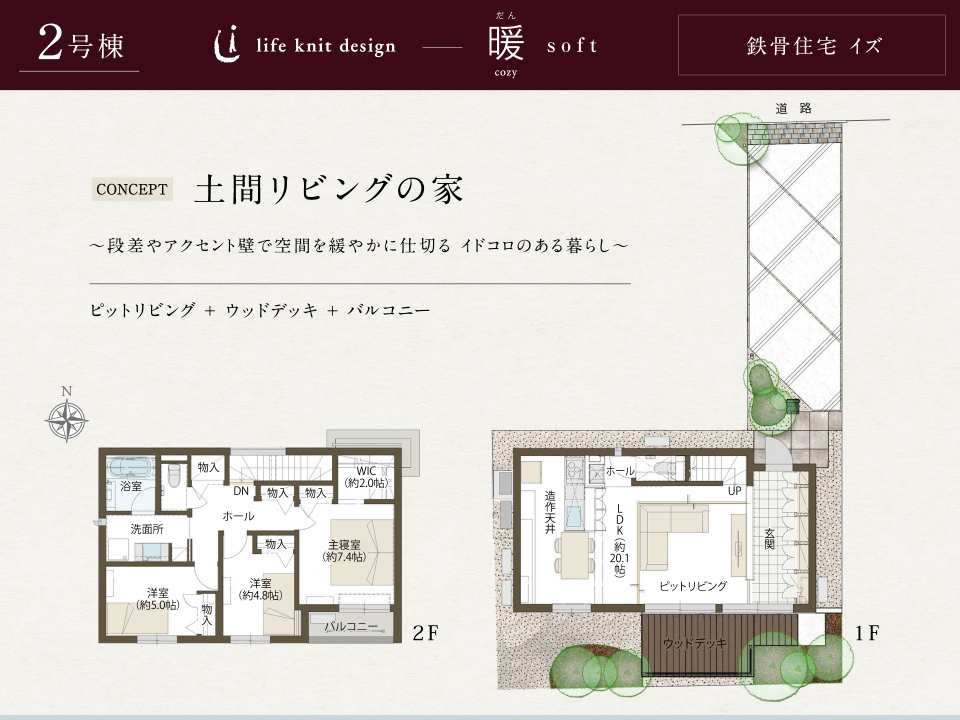Click the 2号棟 heading
The width and height of the screenshot is (960, 720).
coord(81,44)
